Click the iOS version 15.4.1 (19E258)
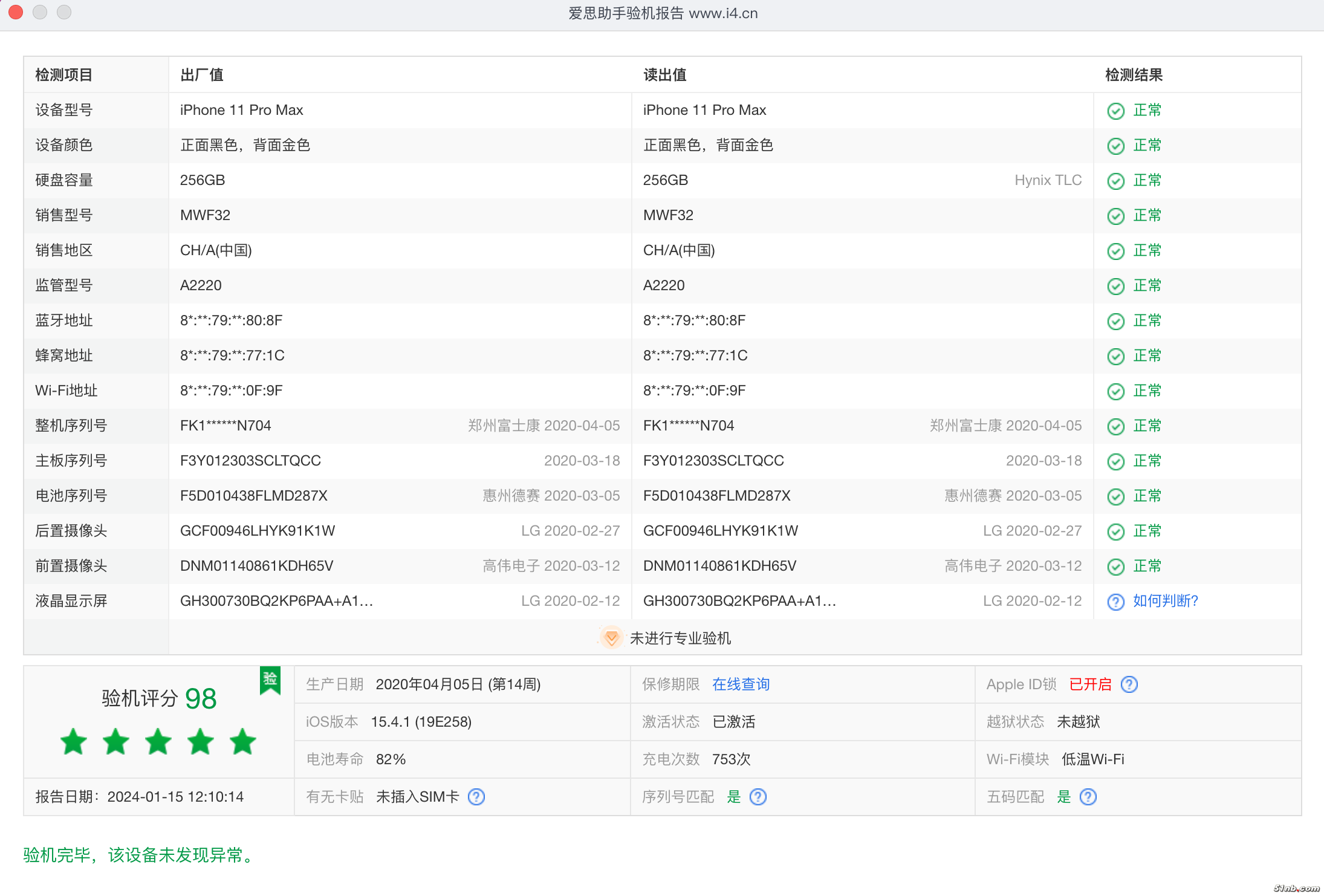Viewport: 1324px width, 896px height. (x=421, y=722)
